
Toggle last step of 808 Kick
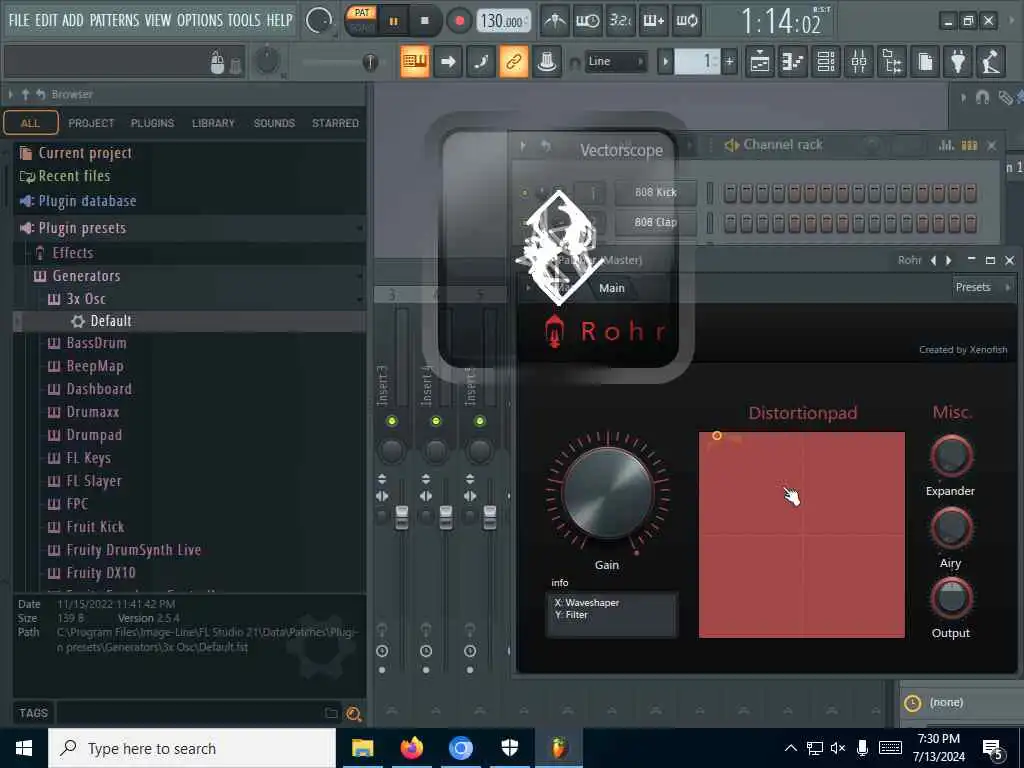pos(970,193)
